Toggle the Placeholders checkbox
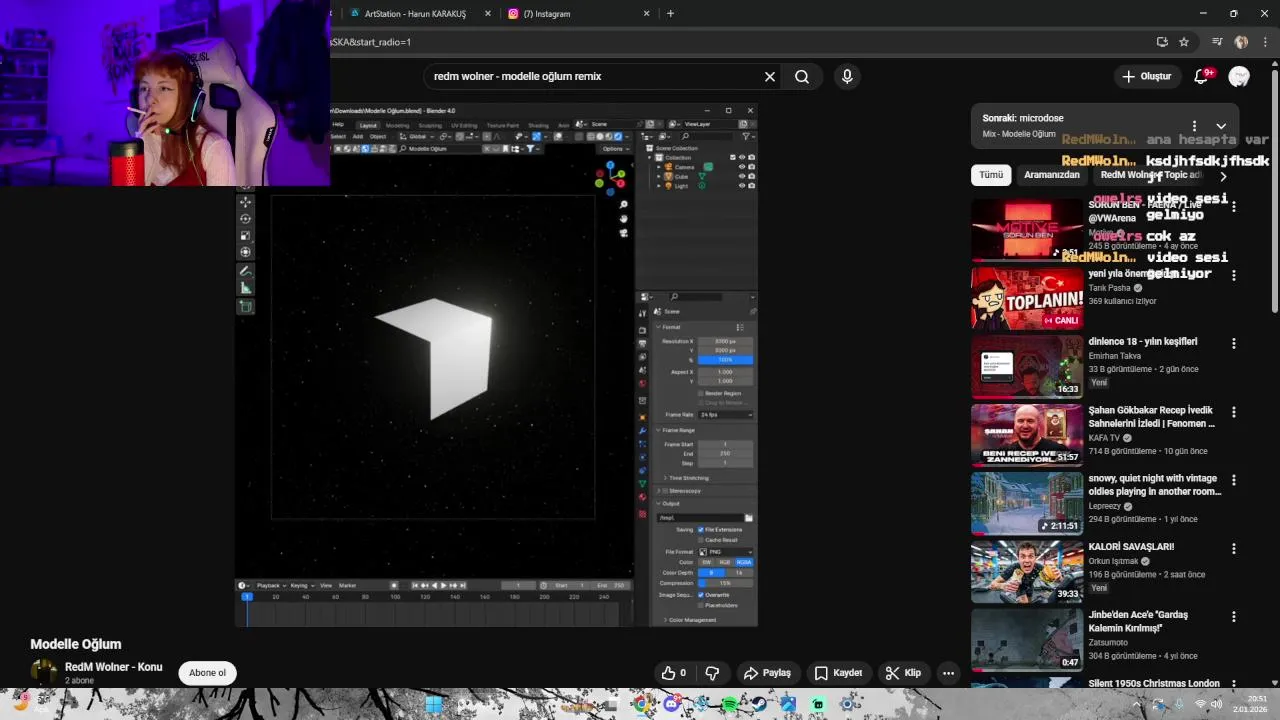The image size is (1280, 720). pos(700,605)
